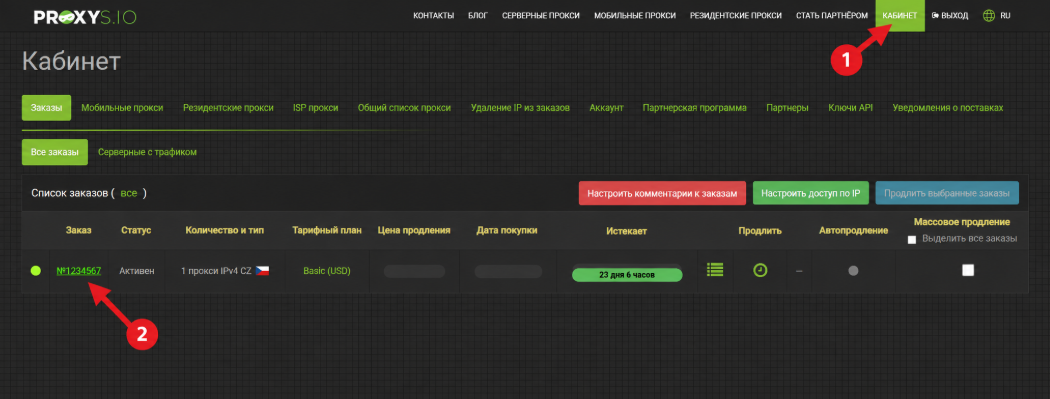The height and width of the screenshot is (399, 1050).
Task: Click the '23 дня 6 часов' progress bar
Action: [627, 274]
